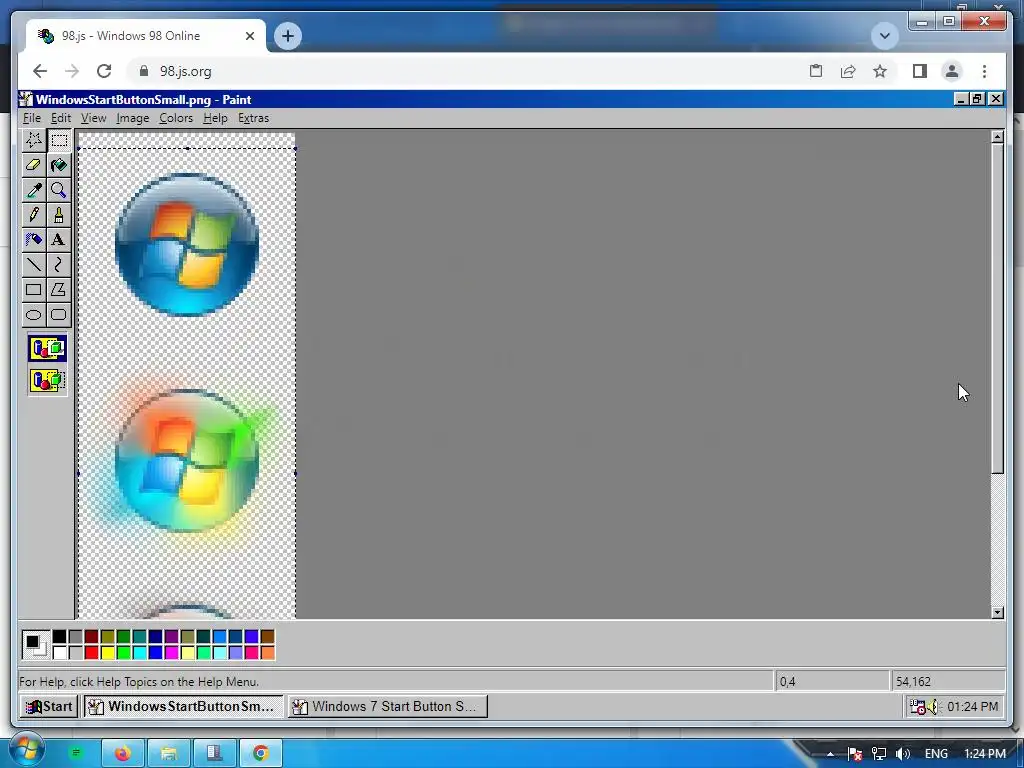
Task: Open the Extras menu
Action: 253,118
